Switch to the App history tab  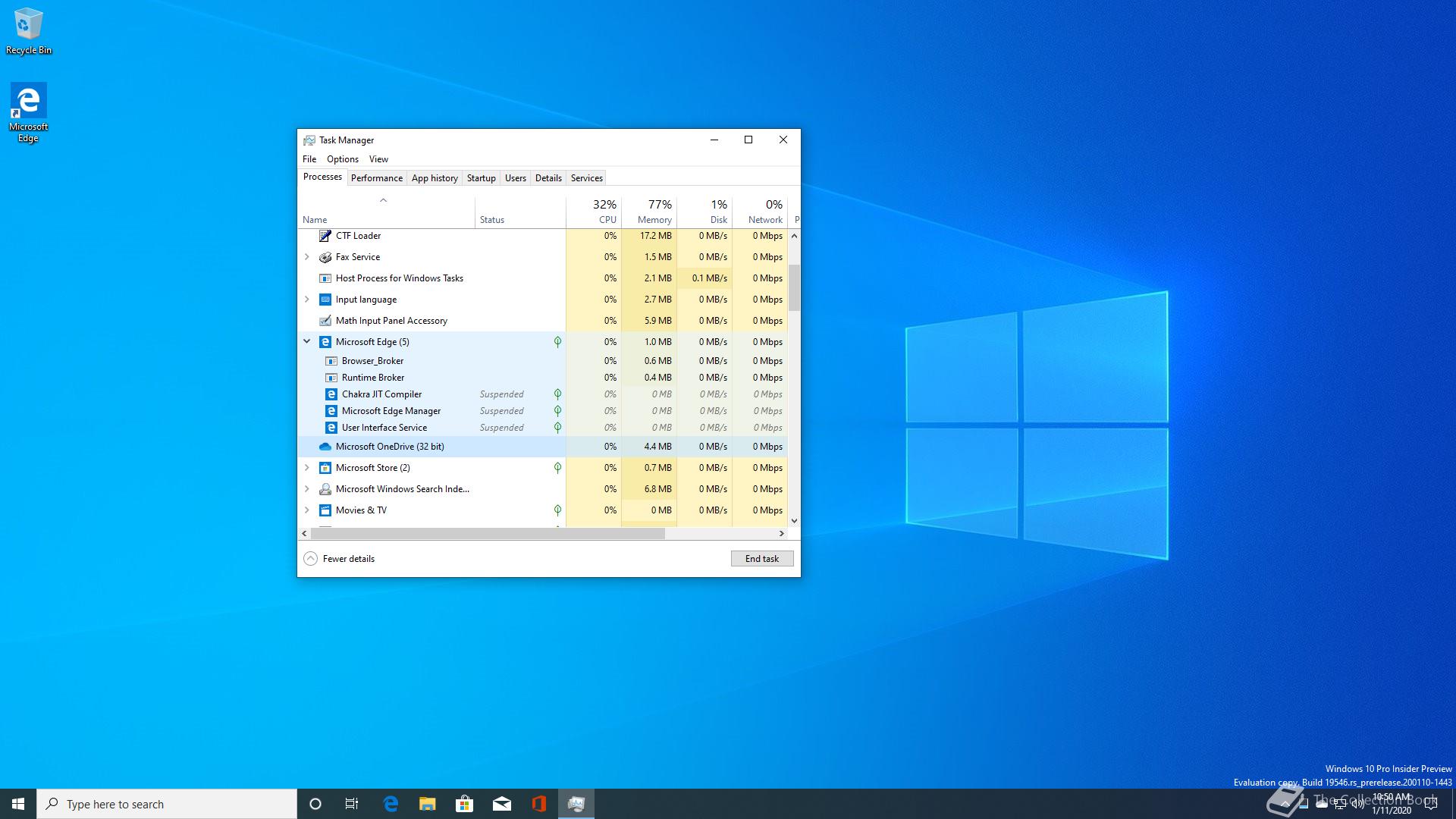tap(435, 178)
